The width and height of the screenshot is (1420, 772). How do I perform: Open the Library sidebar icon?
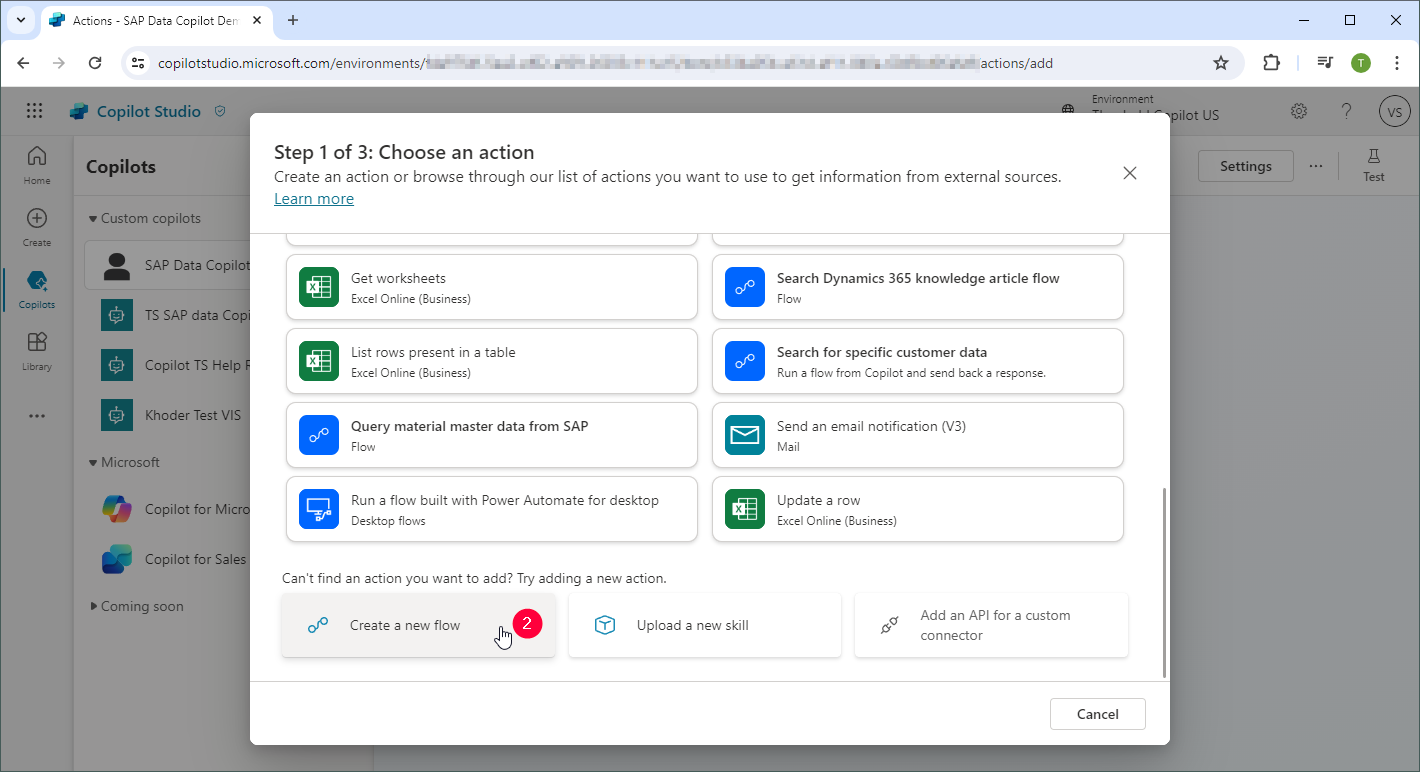[x=37, y=342]
